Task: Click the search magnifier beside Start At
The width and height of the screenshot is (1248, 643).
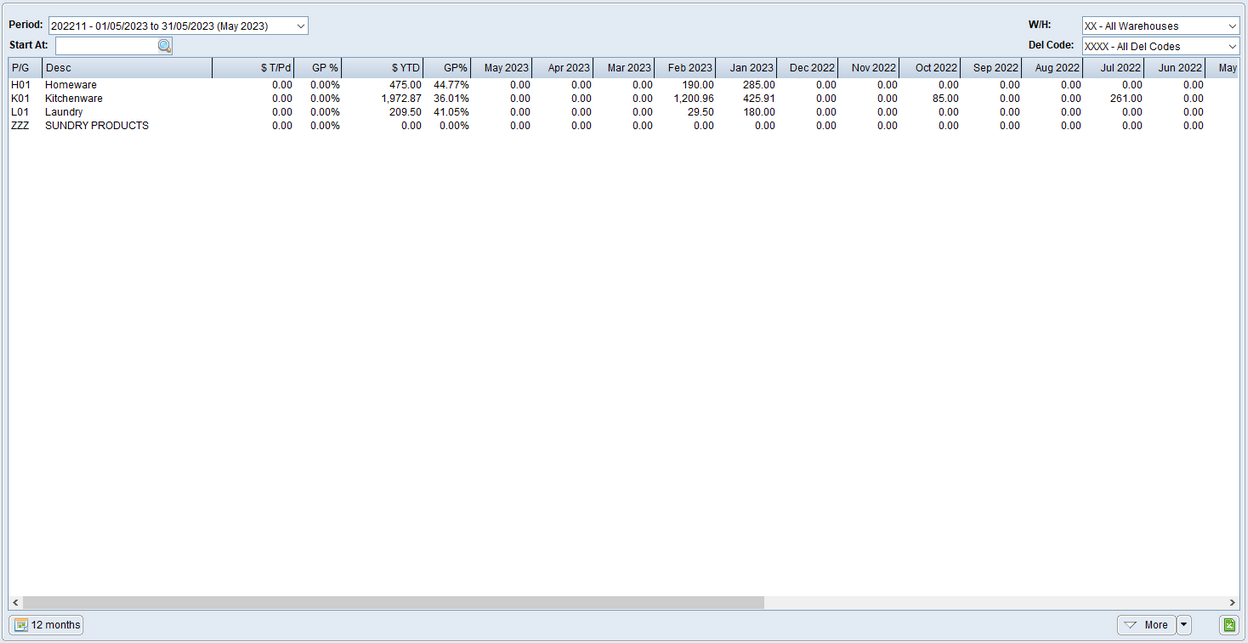Action: pyautogui.click(x=162, y=45)
